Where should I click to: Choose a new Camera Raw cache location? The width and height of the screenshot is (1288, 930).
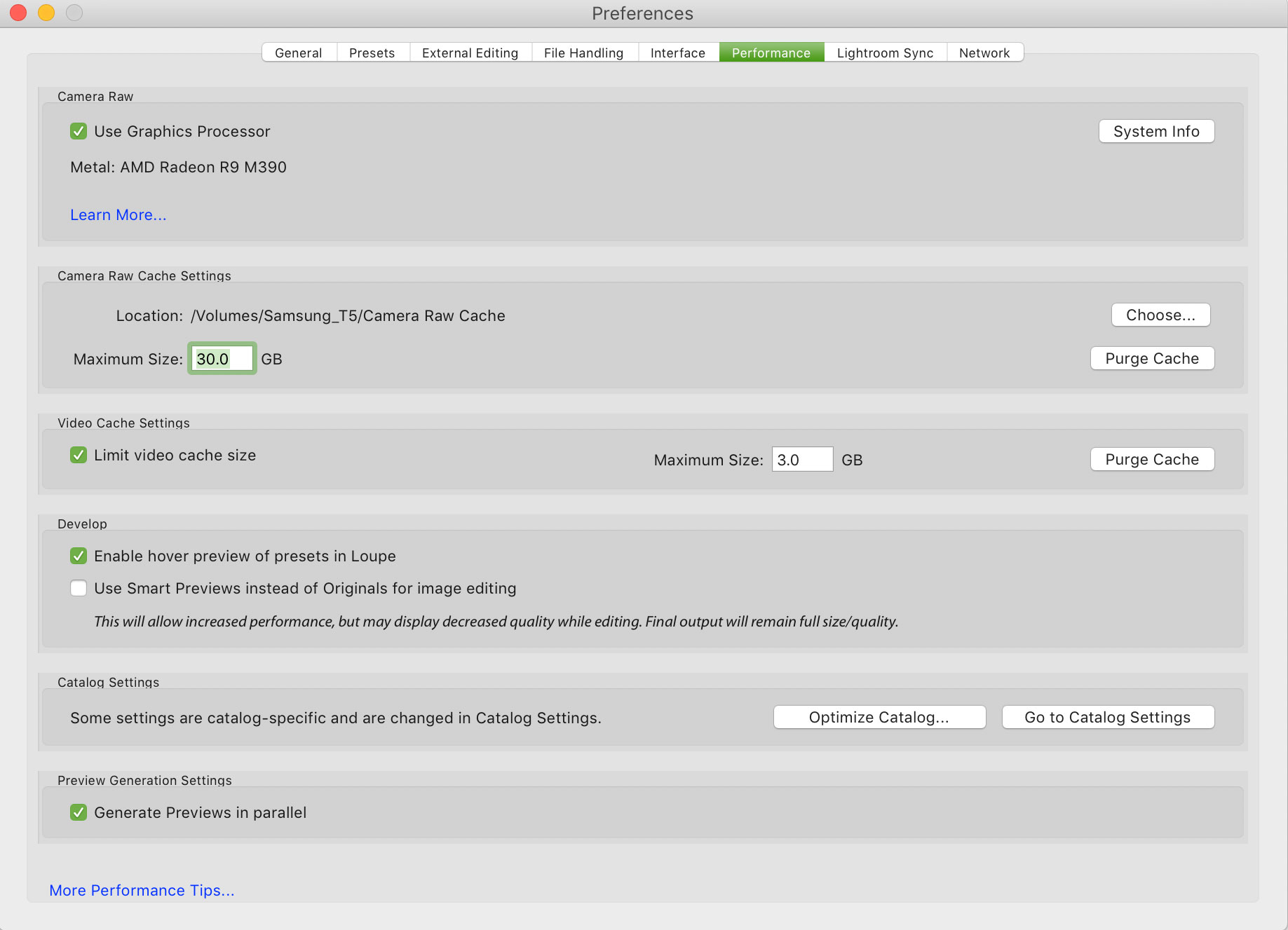pos(1160,315)
